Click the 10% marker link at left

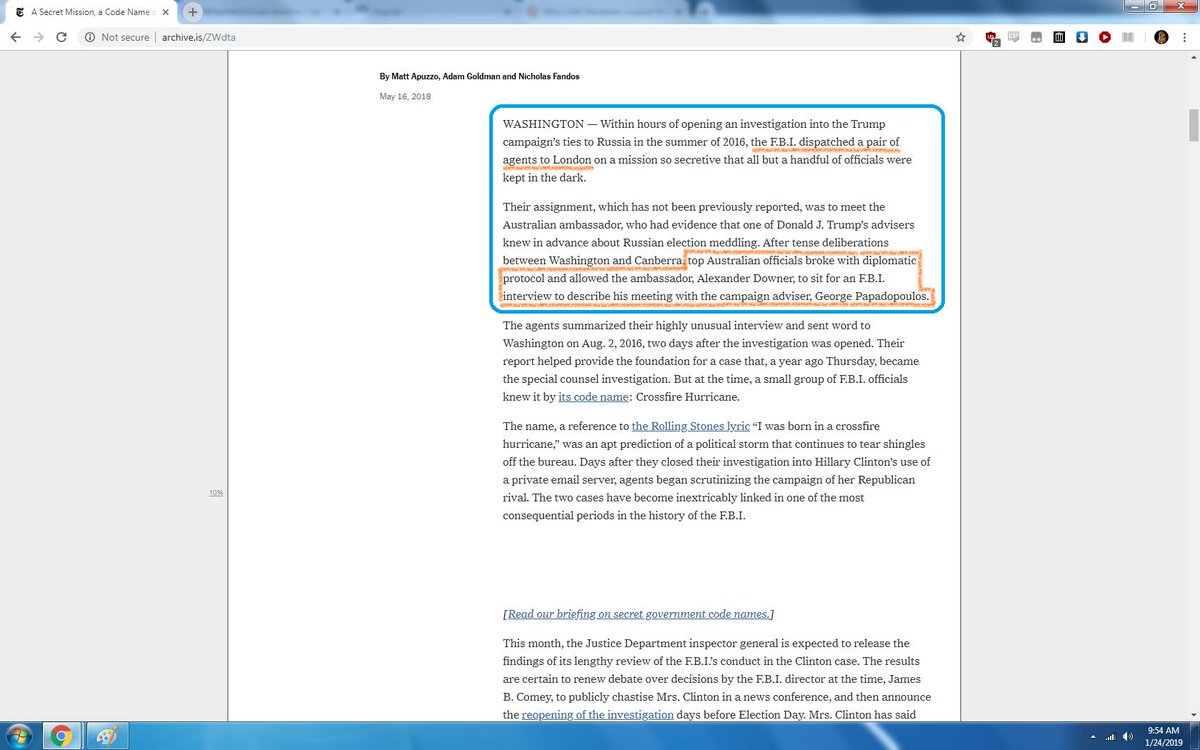[x=216, y=493]
